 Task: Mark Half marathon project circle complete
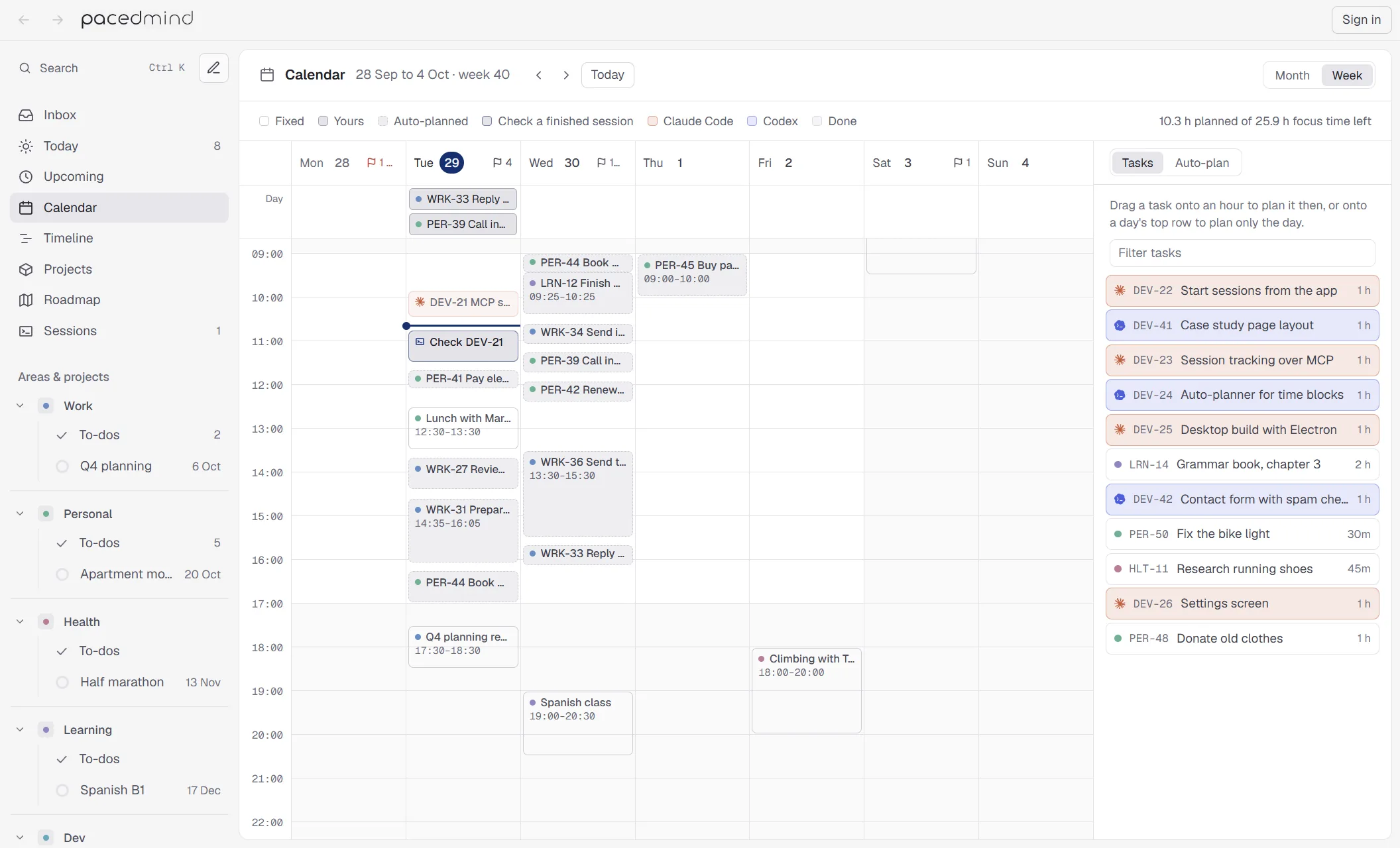pyautogui.click(x=62, y=682)
